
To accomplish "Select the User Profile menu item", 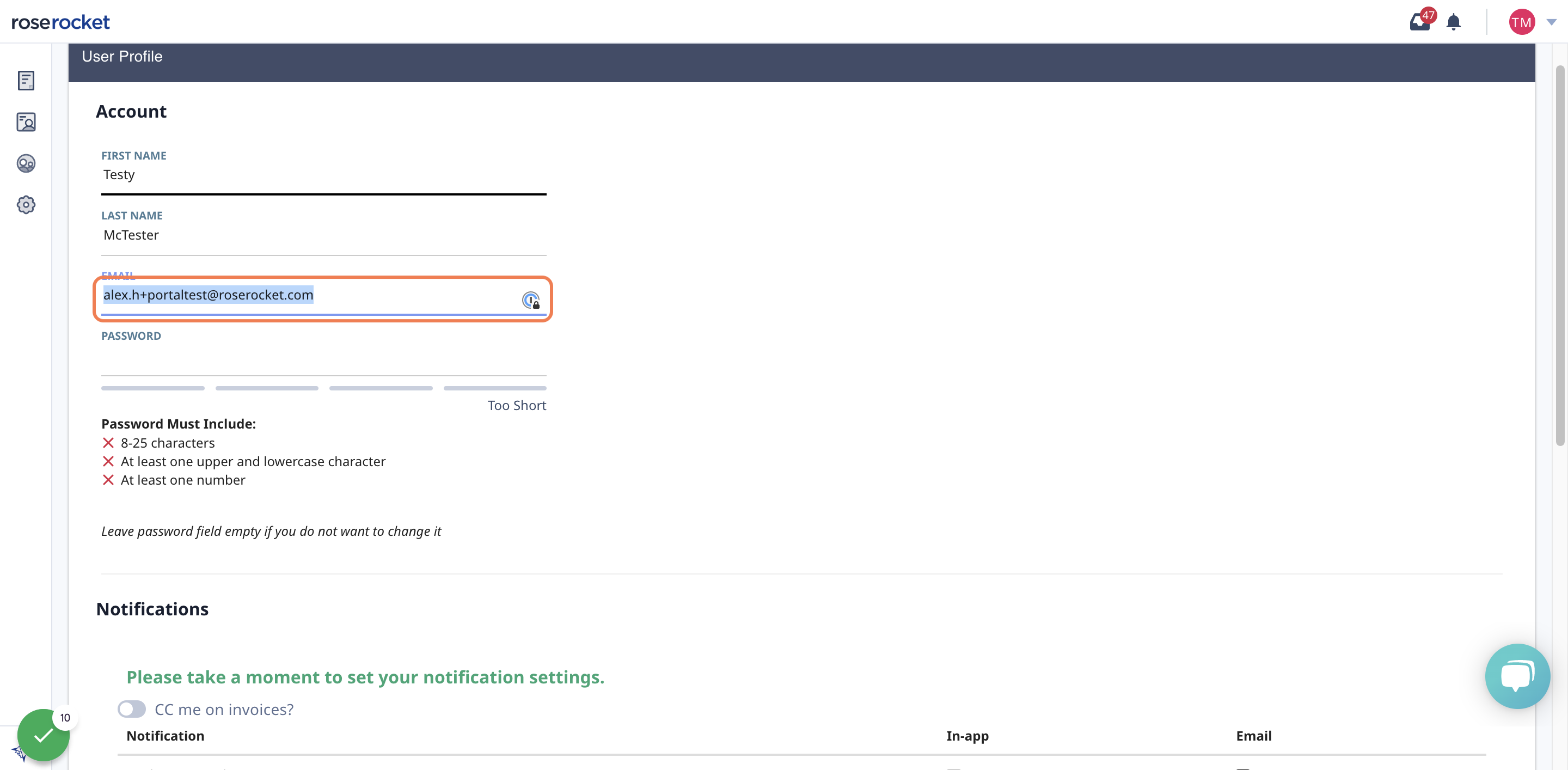I will [x=27, y=121].
